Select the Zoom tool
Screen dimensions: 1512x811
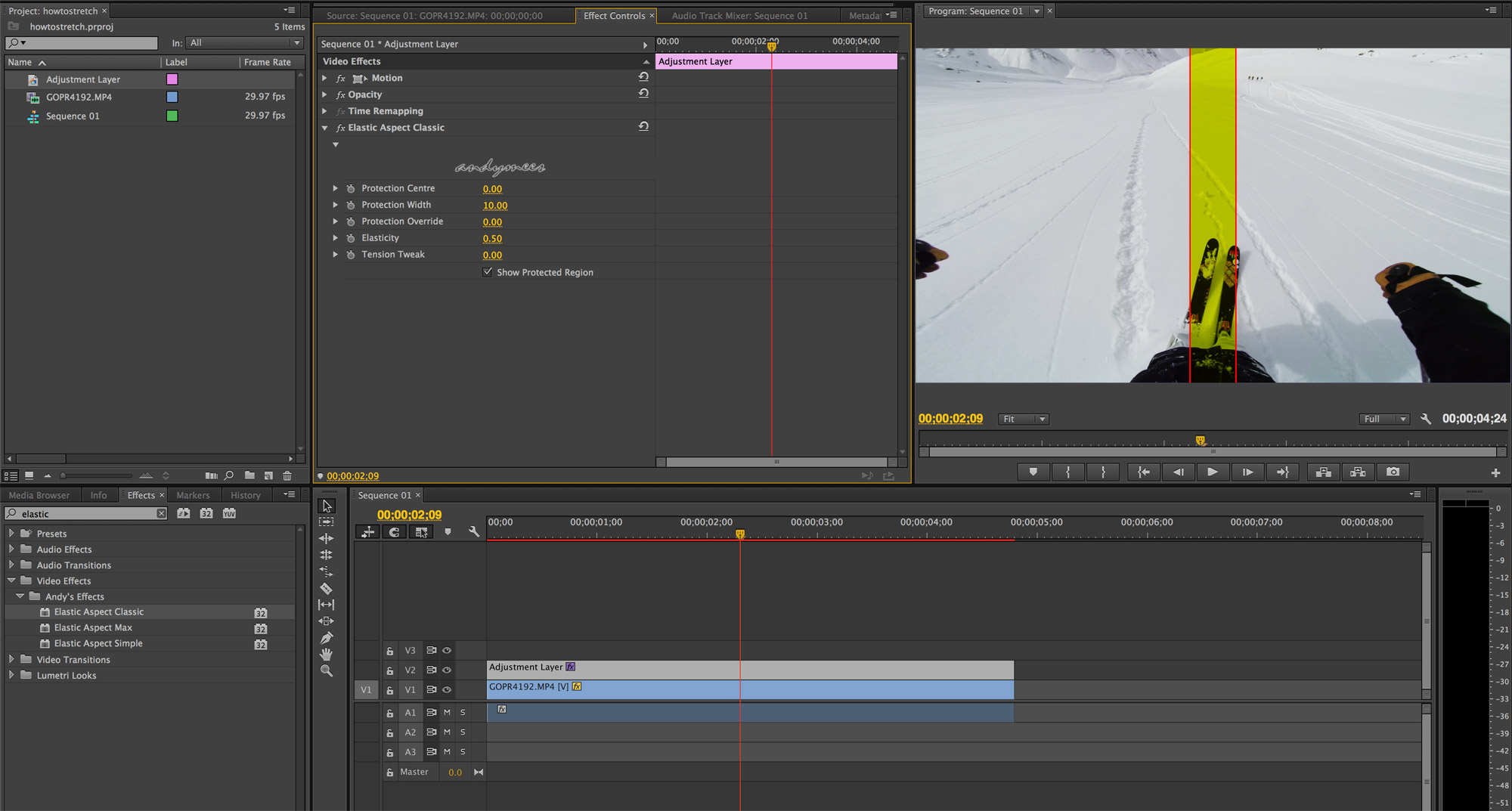pyautogui.click(x=327, y=671)
